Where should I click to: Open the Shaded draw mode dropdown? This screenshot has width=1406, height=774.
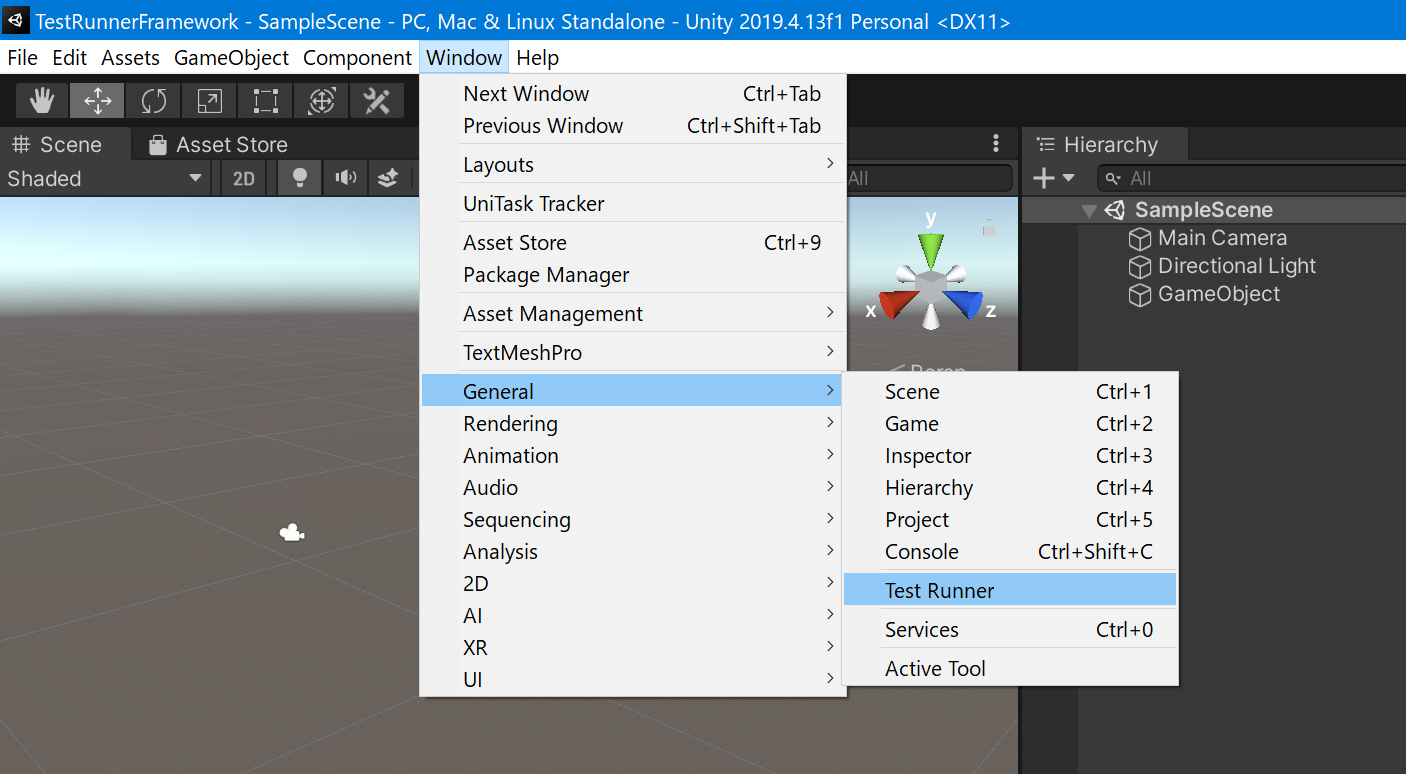pos(100,177)
